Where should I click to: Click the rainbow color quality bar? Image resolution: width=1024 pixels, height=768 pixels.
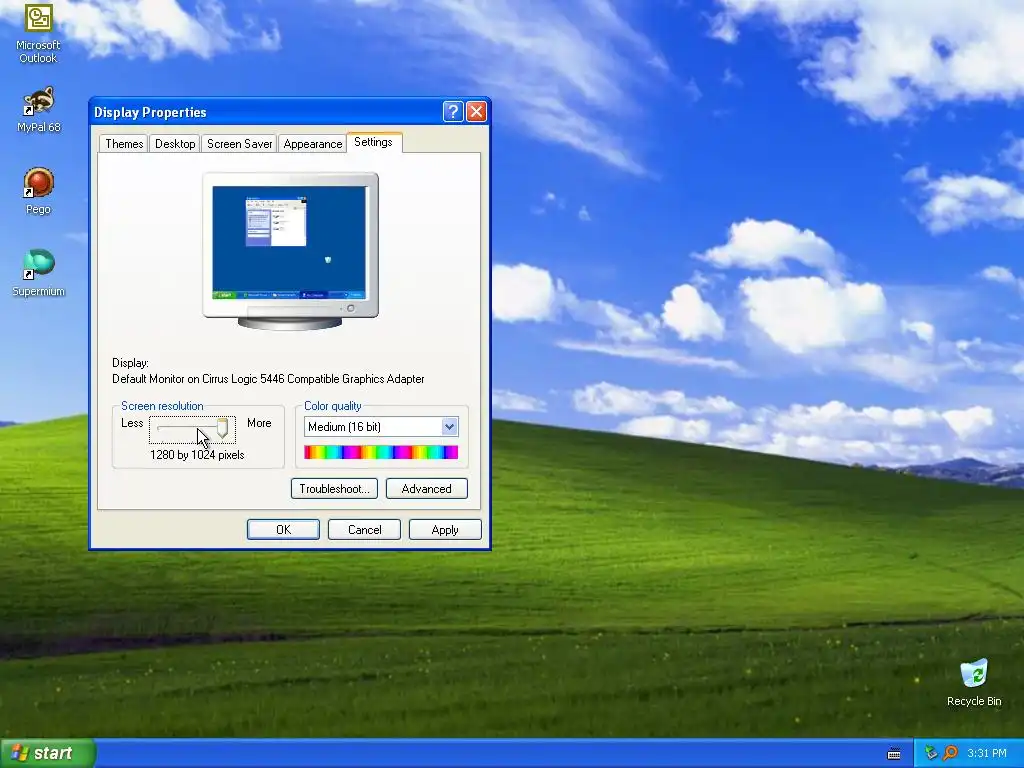point(381,452)
